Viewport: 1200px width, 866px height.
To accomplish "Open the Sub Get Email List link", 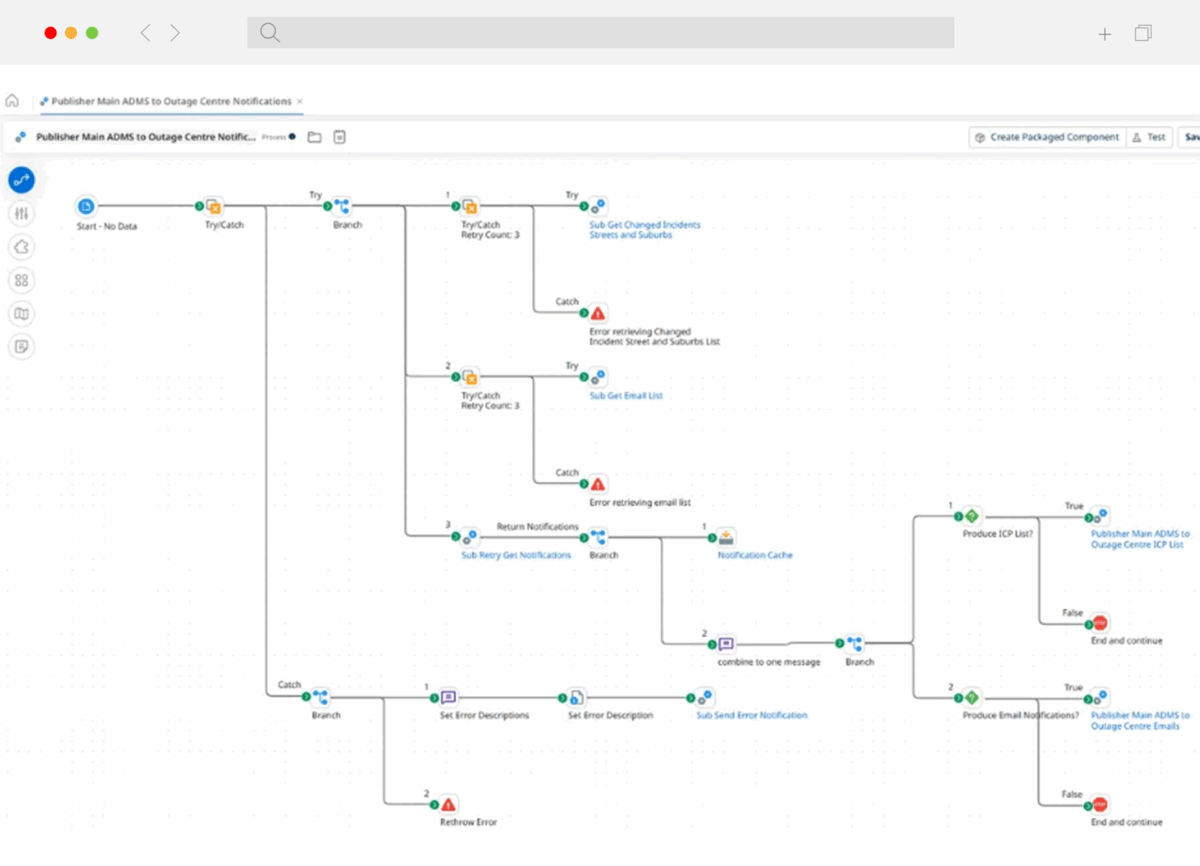I will pyautogui.click(x=625, y=396).
